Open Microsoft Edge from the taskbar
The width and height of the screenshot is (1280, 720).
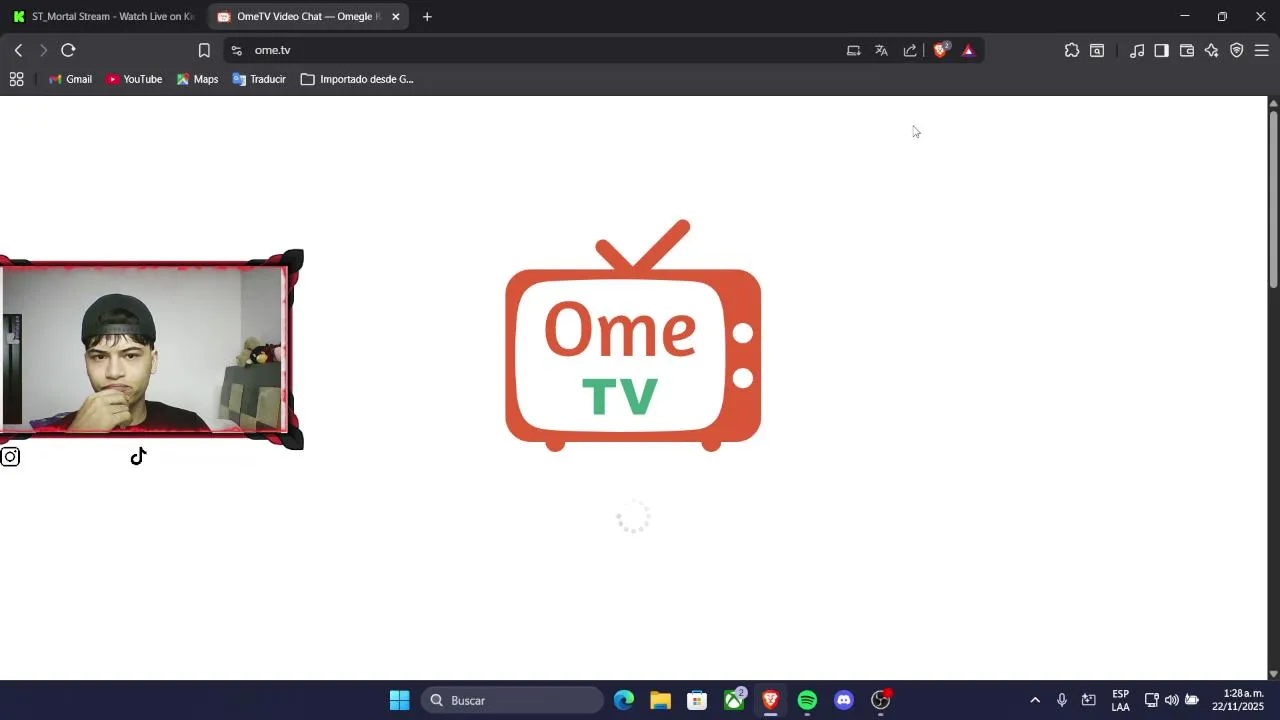point(624,700)
